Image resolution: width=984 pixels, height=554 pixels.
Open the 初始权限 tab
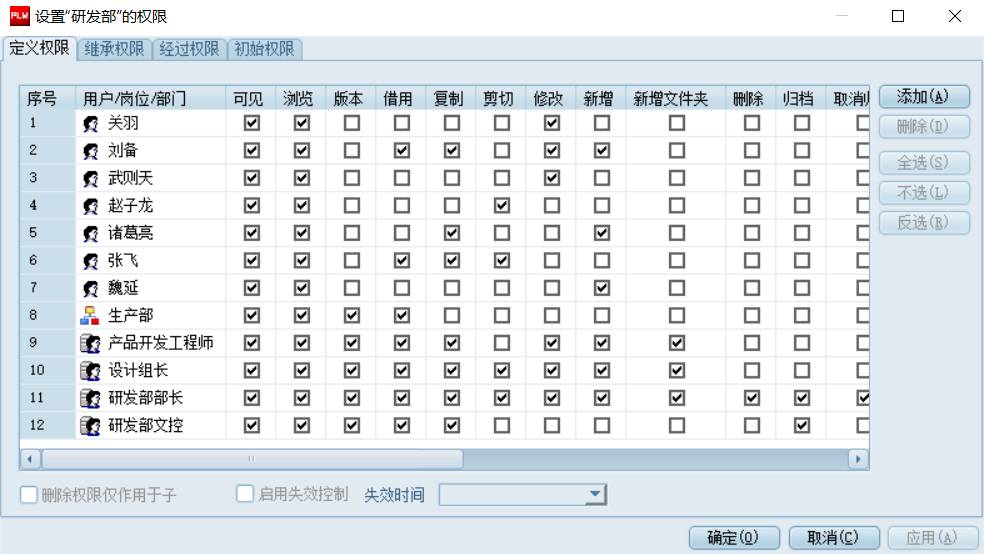click(x=265, y=49)
